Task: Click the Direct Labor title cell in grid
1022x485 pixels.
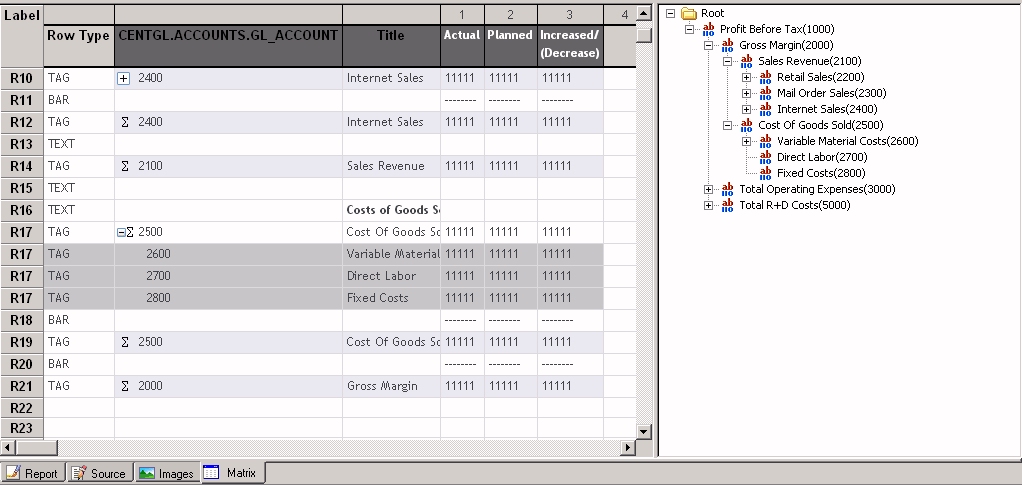Action: (392, 276)
